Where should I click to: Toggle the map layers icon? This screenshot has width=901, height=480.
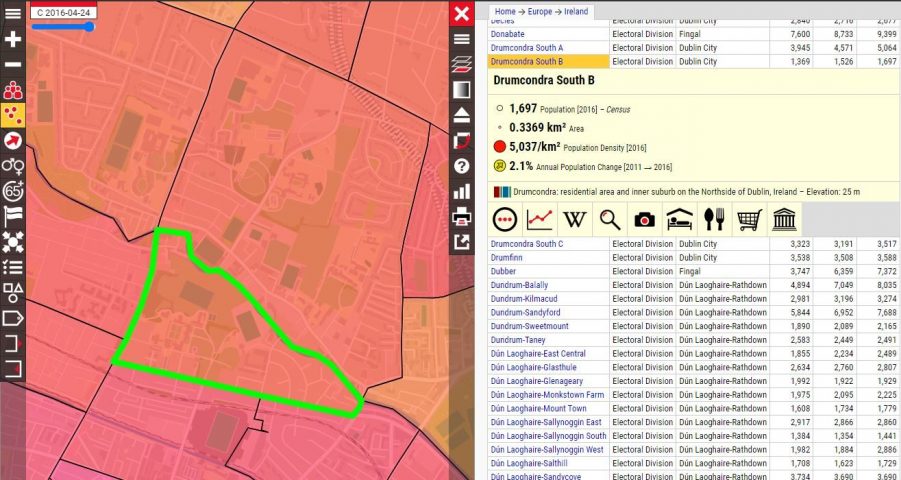pyautogui.click(x=461, y=64)
